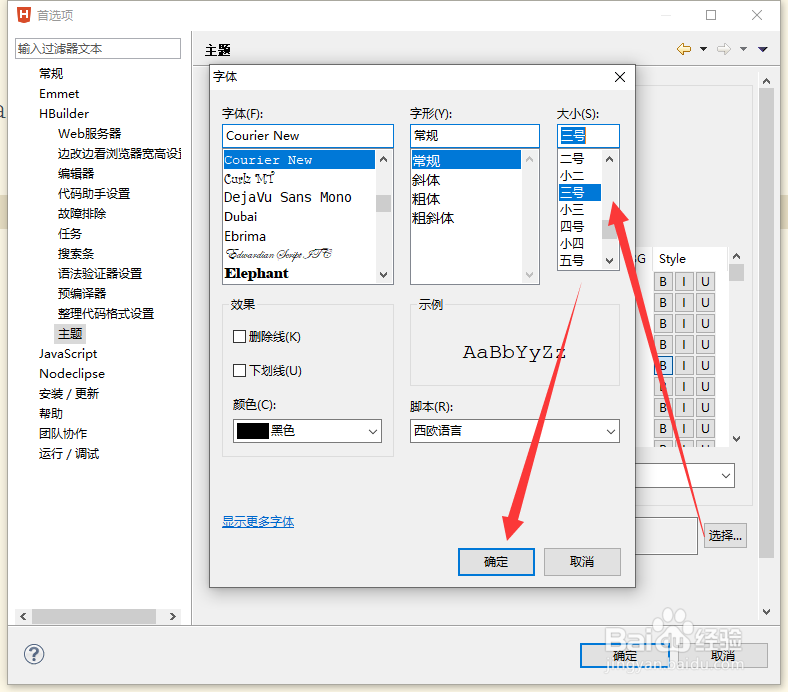This screenshot has height=692, width=788.
Task: Select DejaVu Sans Mono font
Action: (x=287, y=197)
